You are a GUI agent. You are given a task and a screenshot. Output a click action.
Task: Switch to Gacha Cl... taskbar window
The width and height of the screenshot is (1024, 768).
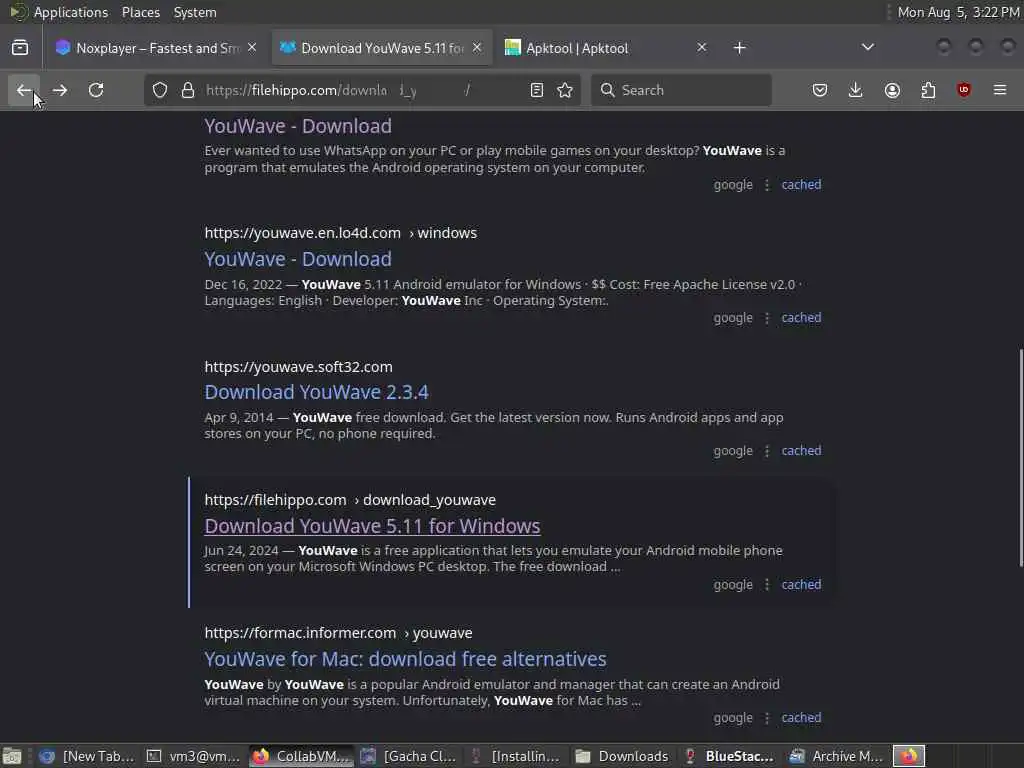click(408, 756)
